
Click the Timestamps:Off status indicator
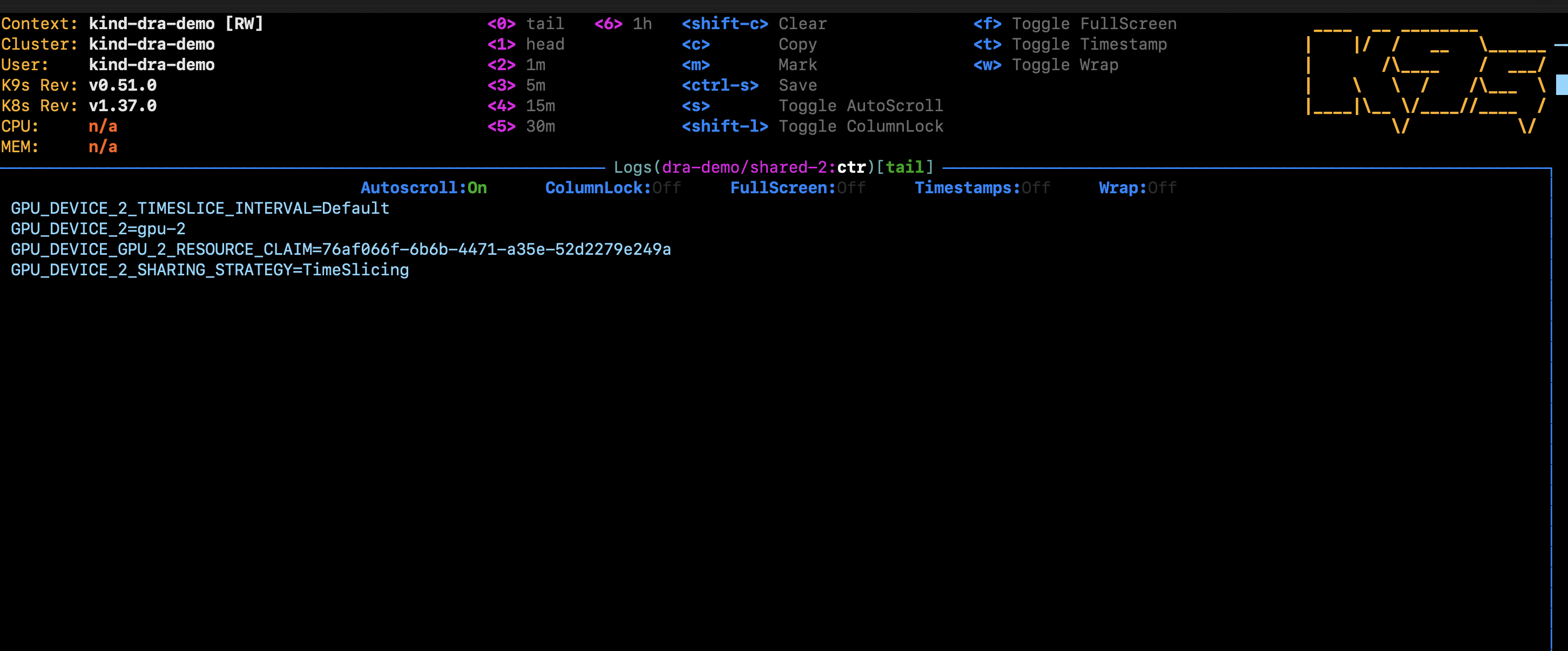(x=983, y=188)
